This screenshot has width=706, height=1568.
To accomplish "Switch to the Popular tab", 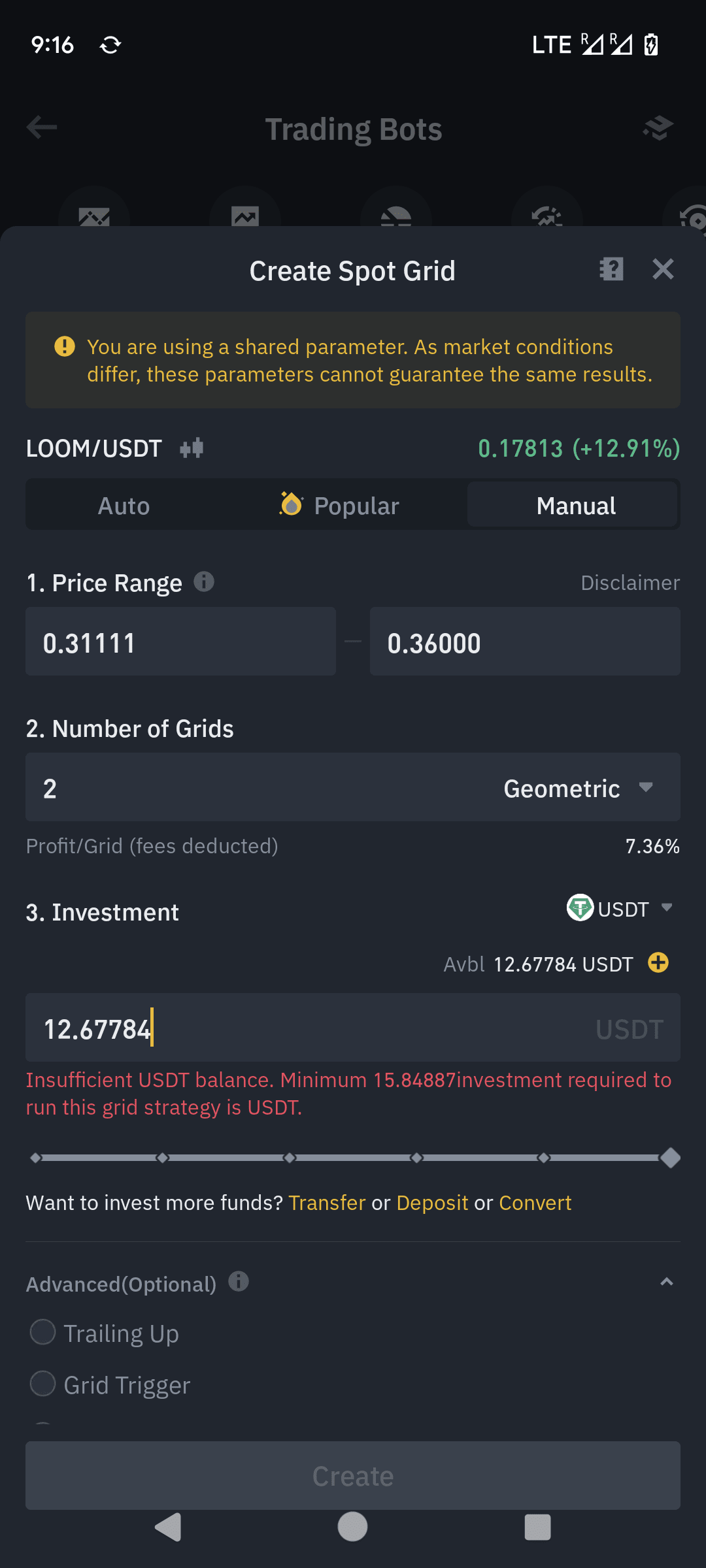I will click(340, 506).
